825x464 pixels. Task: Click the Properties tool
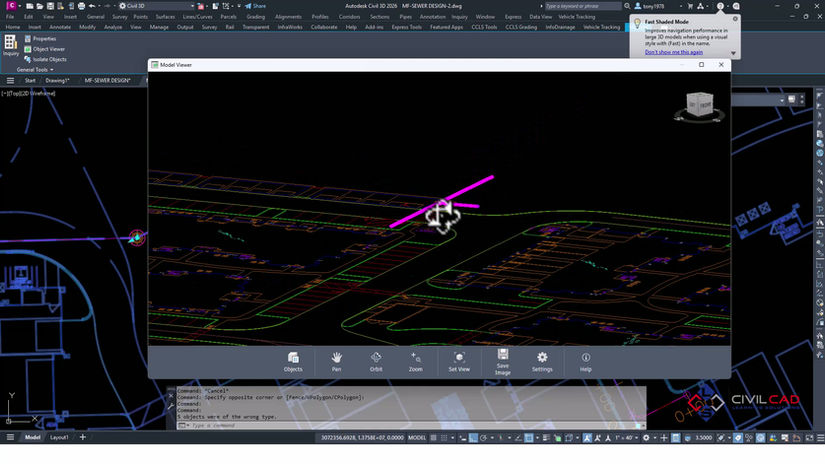41,38
